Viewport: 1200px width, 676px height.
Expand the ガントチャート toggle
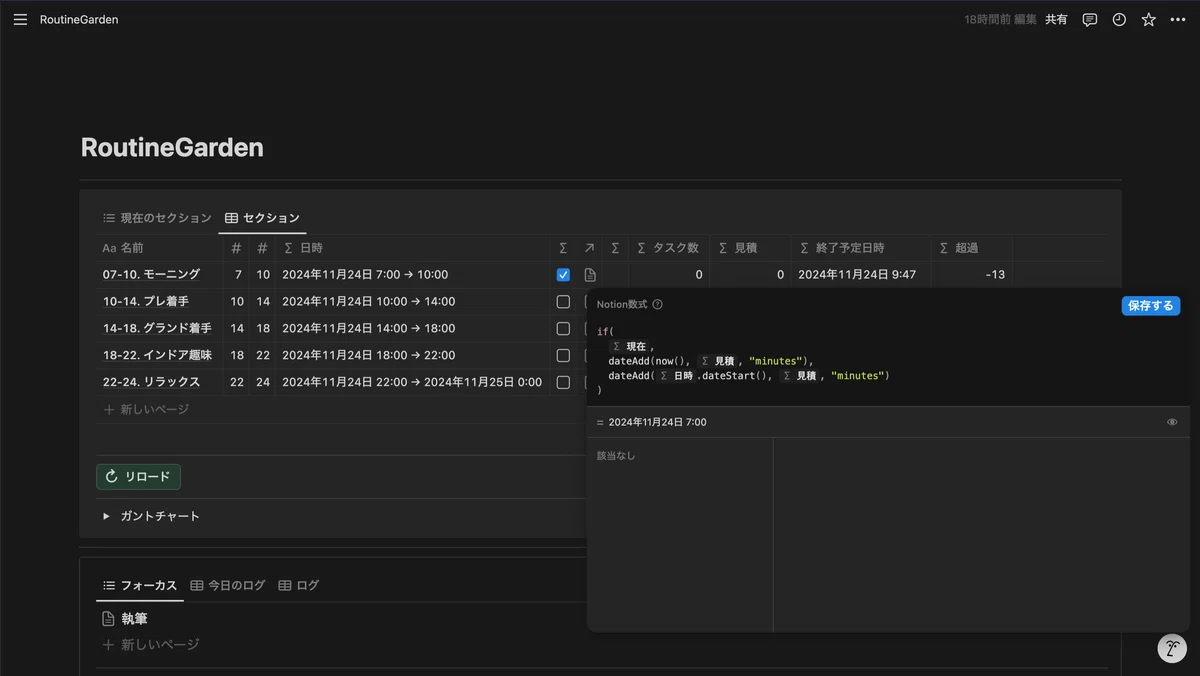point(106,516)
